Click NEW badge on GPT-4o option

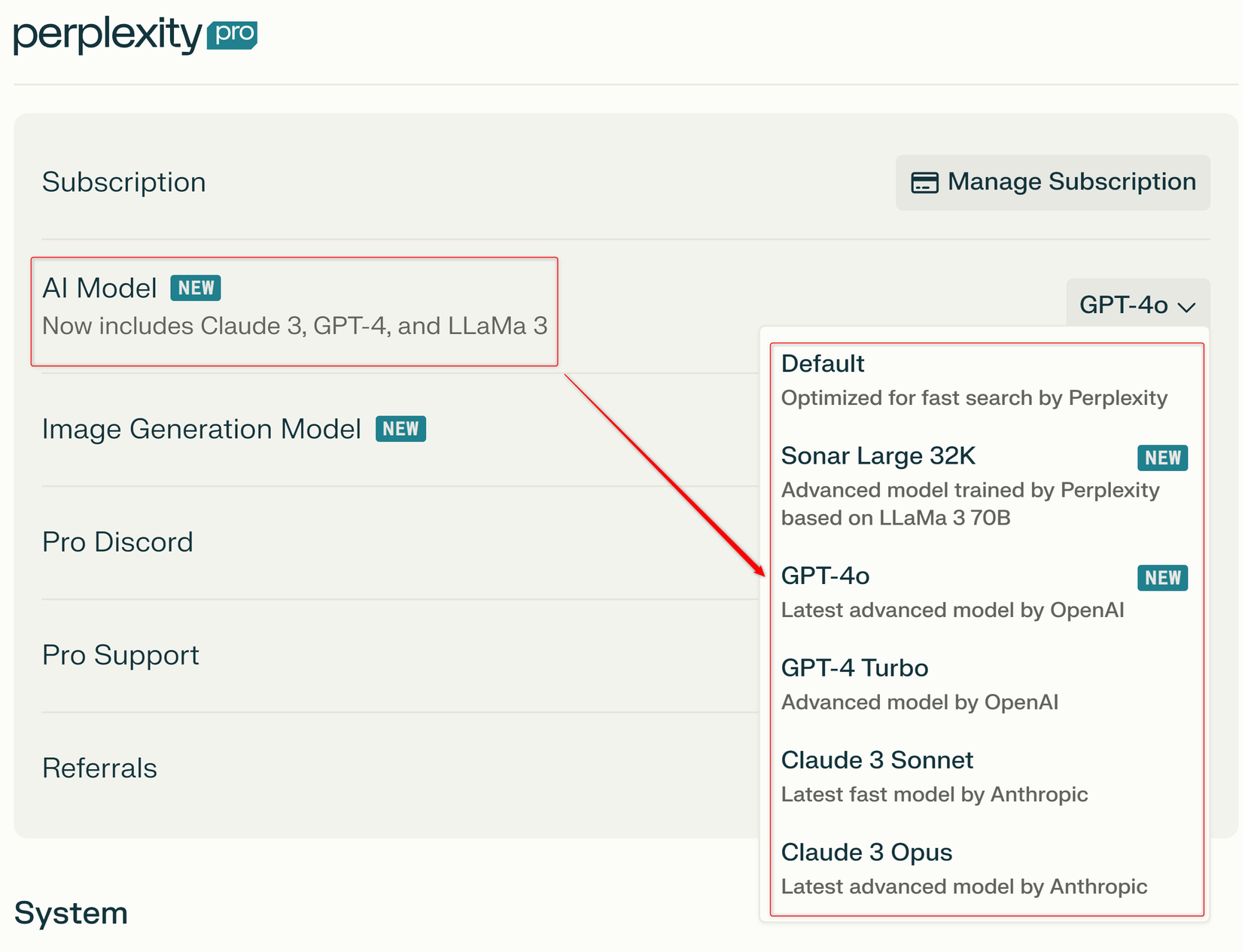pyautogui.click(x=1162, y=578)
